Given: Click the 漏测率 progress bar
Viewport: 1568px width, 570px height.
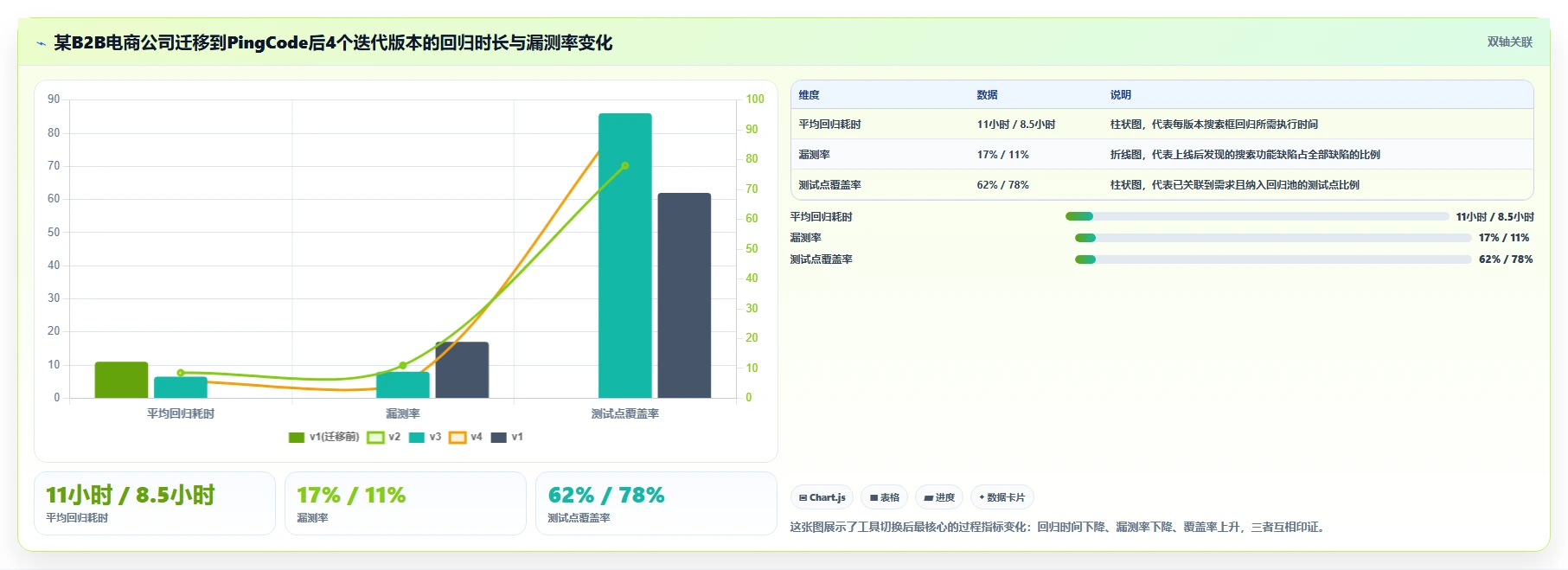Looking at the screenshot, I should [1273, 238].
